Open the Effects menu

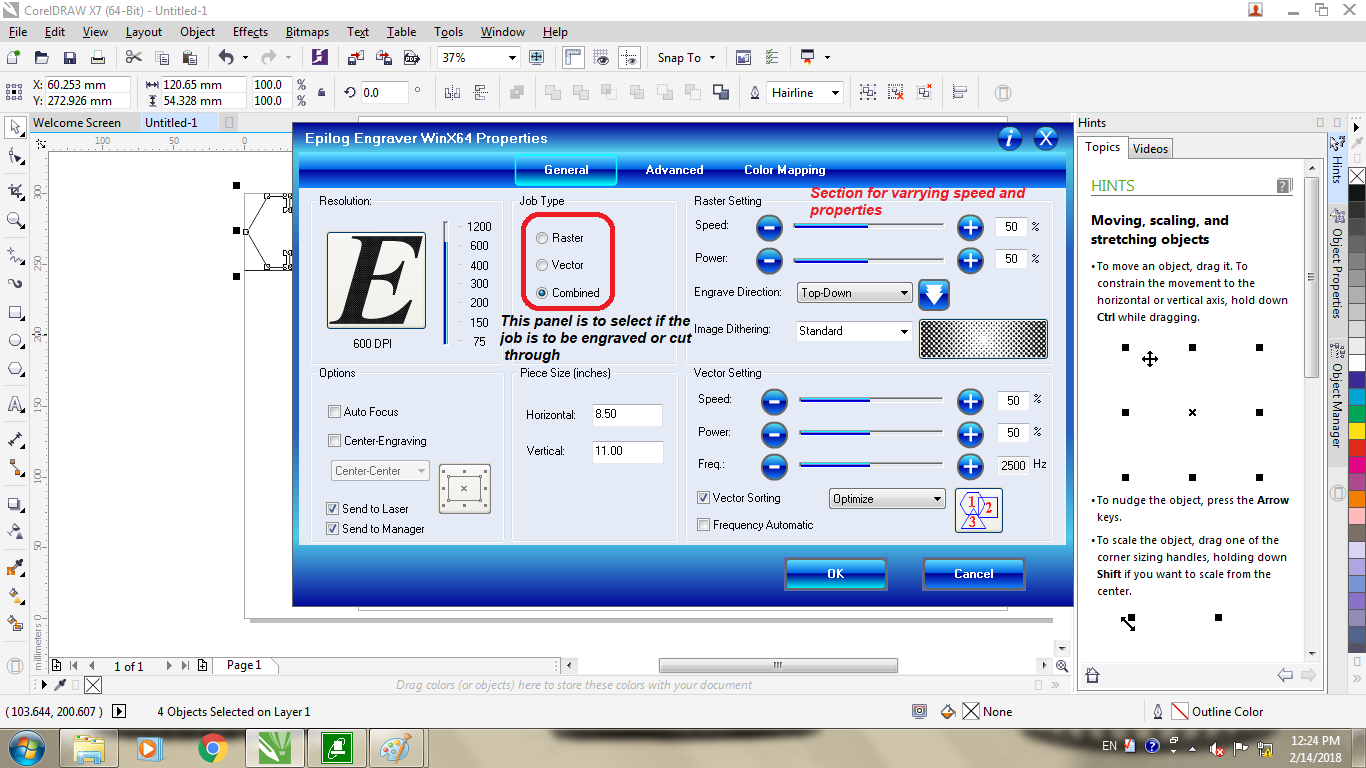click(250, 32)
